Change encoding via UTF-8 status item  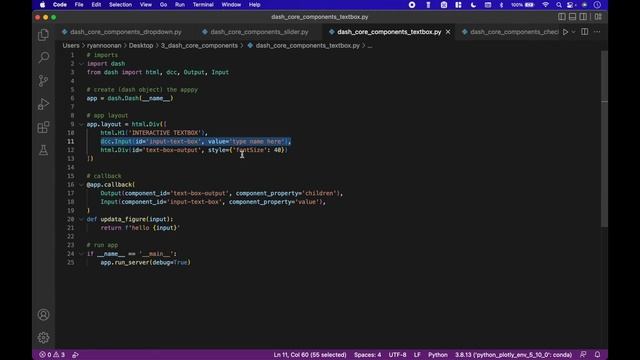click(x=397, y=355)
